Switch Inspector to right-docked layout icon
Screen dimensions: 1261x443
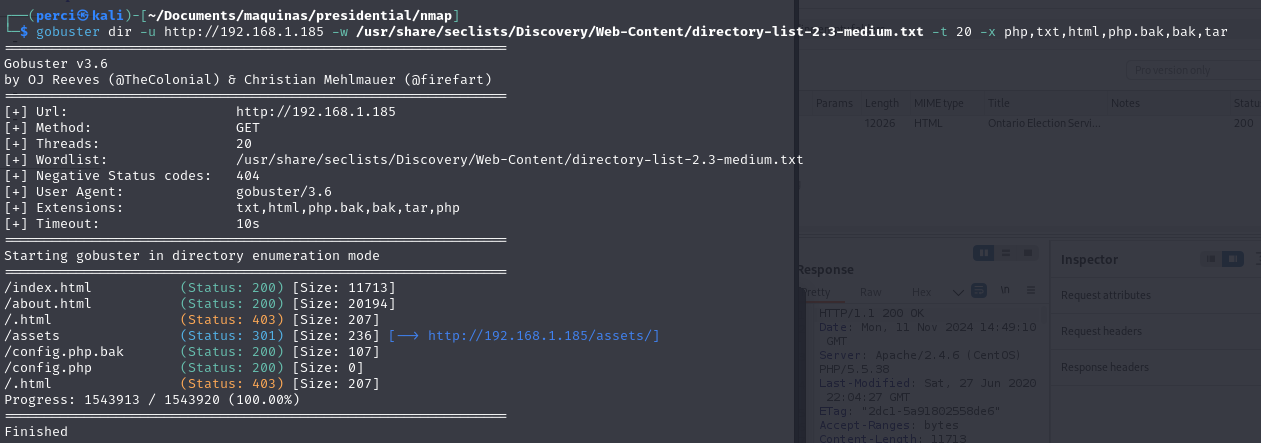(1234, 260)
